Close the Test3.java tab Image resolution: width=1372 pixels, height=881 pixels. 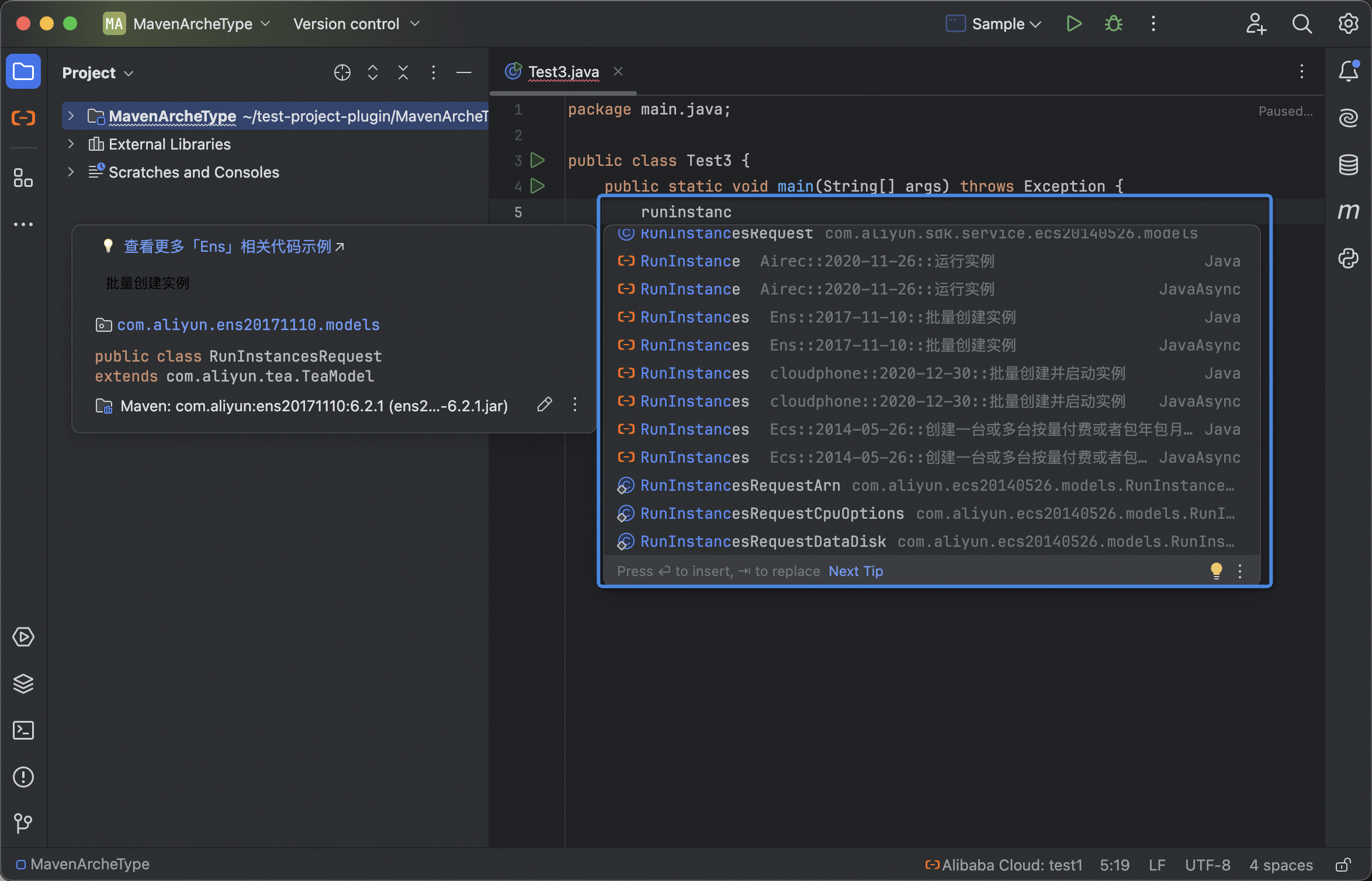(x=618, y=71)
